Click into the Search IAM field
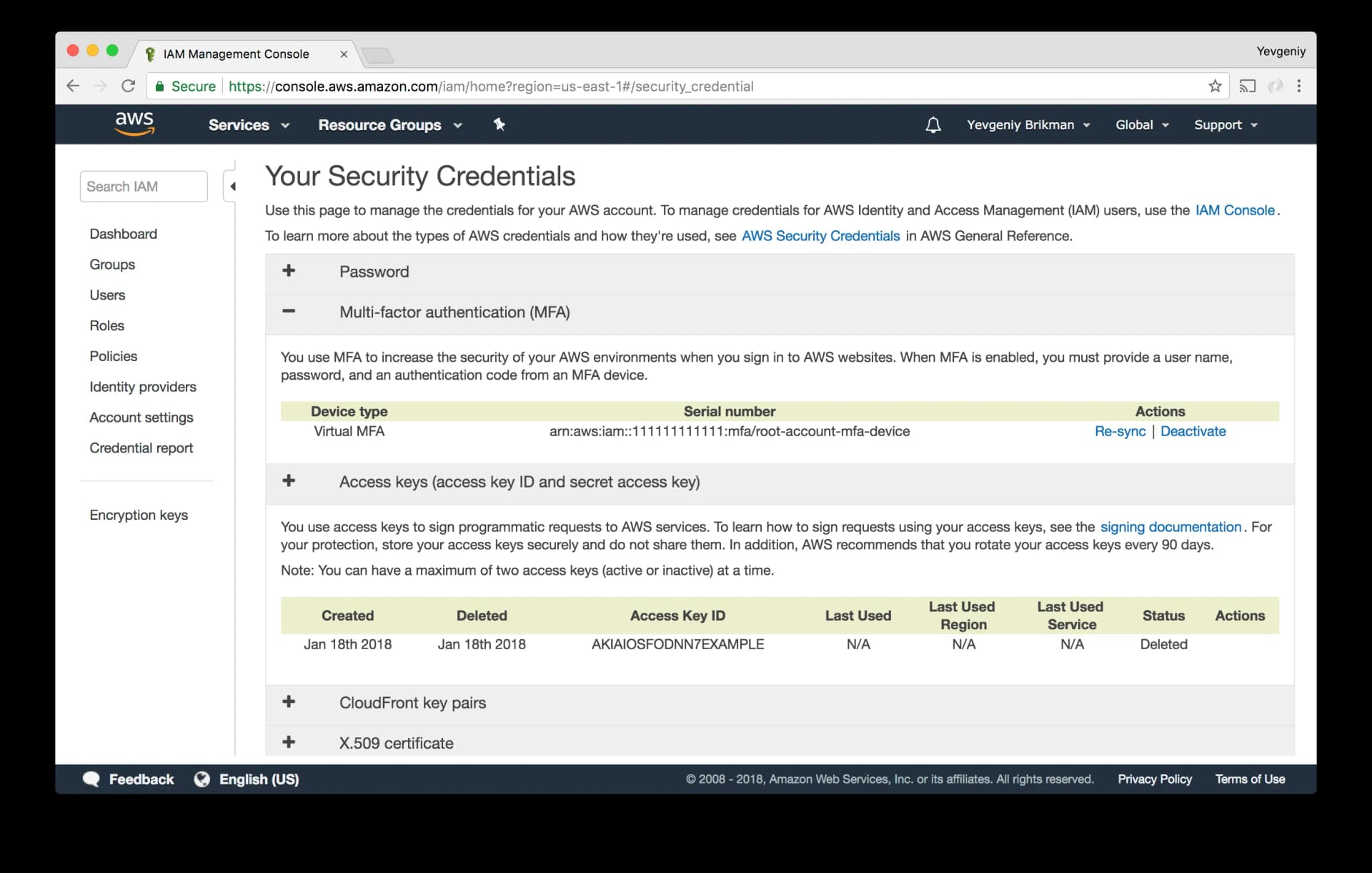The image size is (1372, 873). [144, 187]
